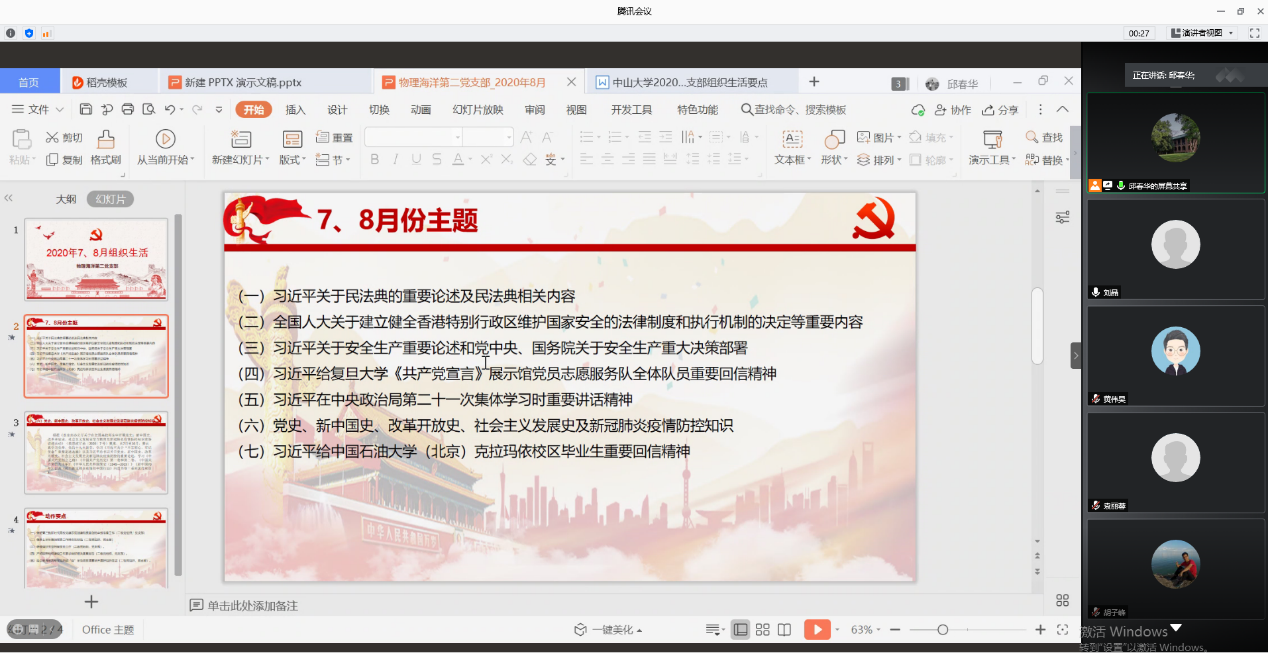
Task: Toggle bold formatting on selected text
Action: 374,159
